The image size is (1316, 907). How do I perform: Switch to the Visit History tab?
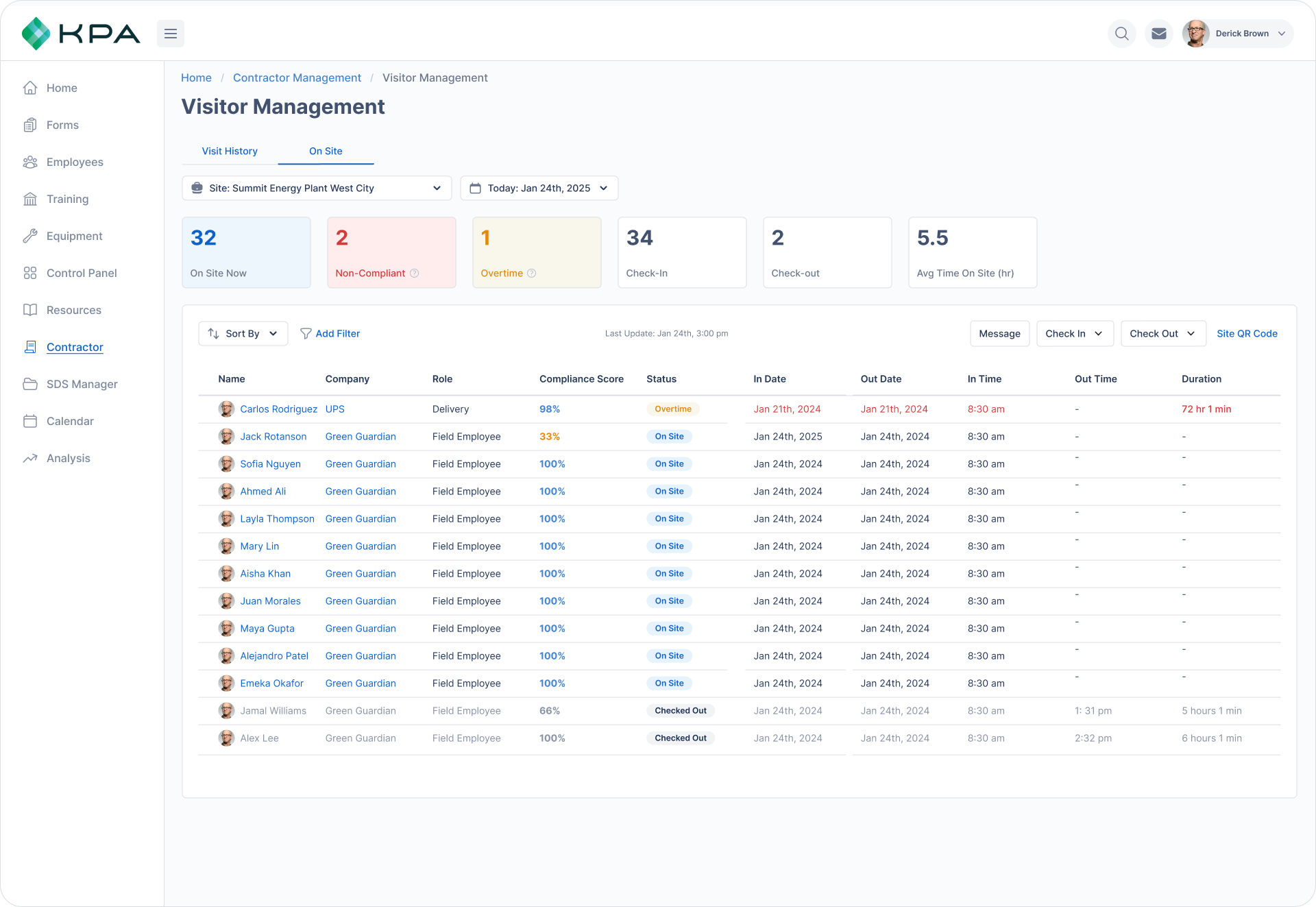(x=230, y=151)
